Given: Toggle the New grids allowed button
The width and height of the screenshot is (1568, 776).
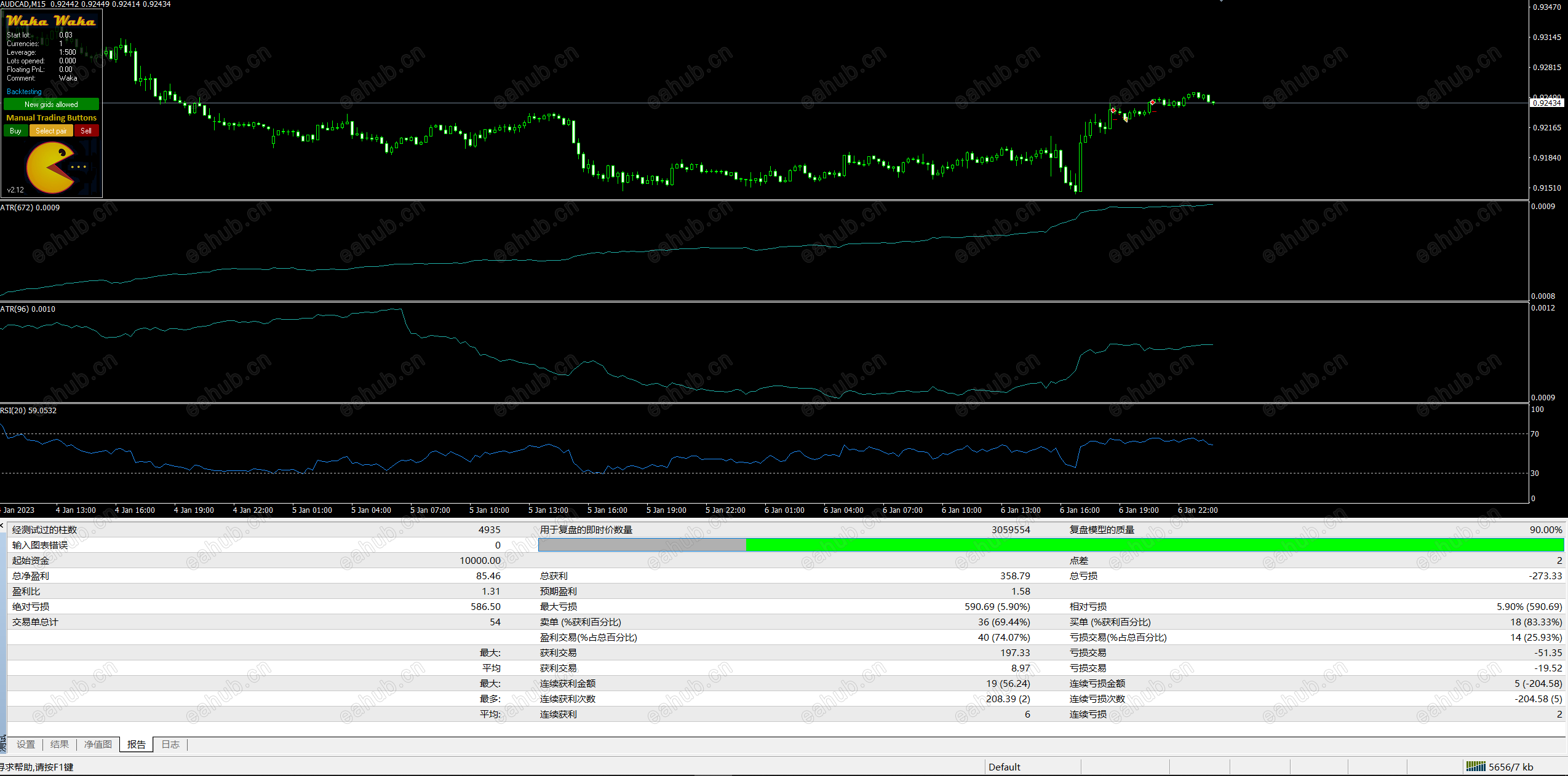Looking at the screenshot, I should [51, 105].
